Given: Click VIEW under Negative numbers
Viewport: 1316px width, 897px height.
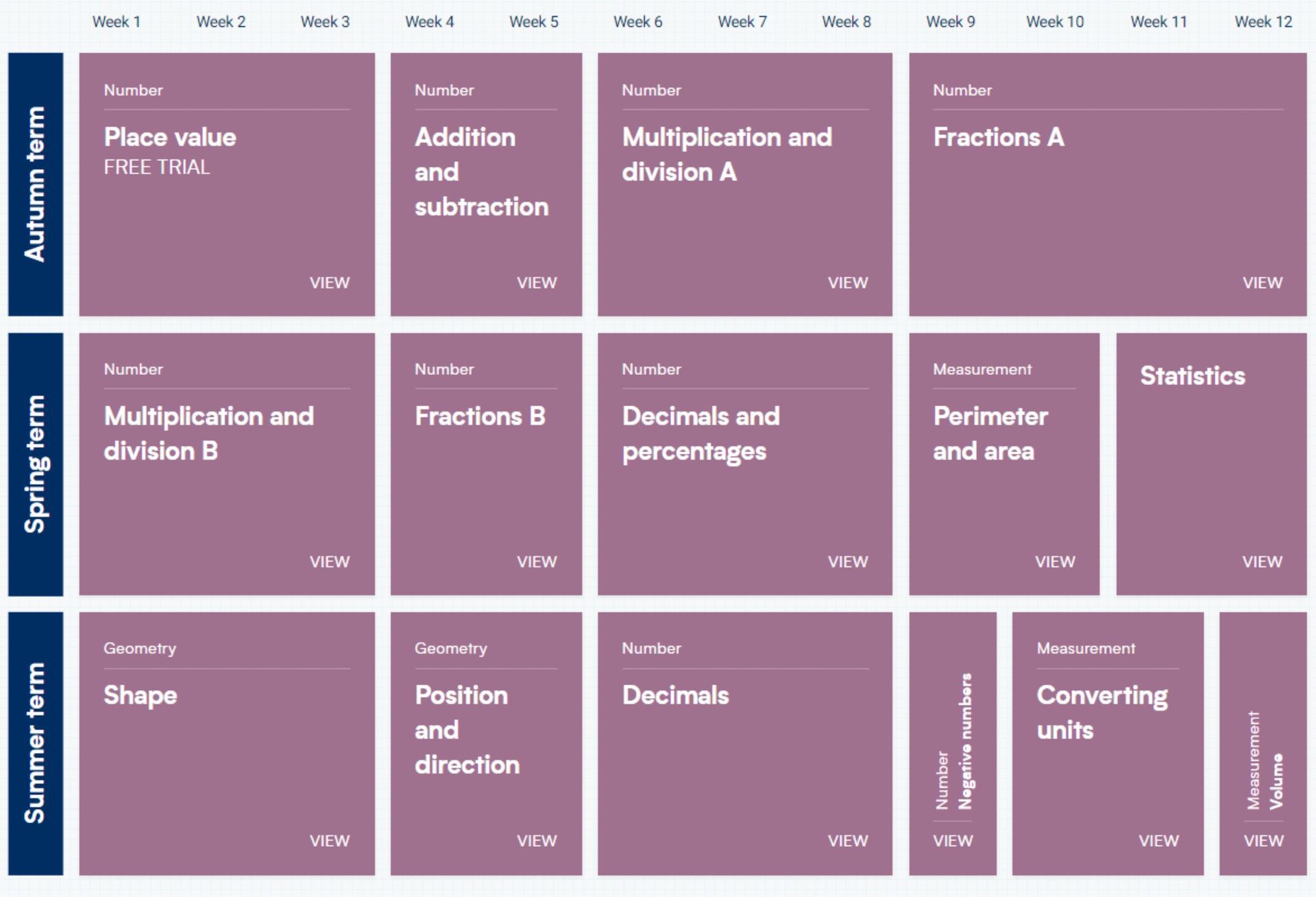Looking at the screenshot, I should point(953,841).
